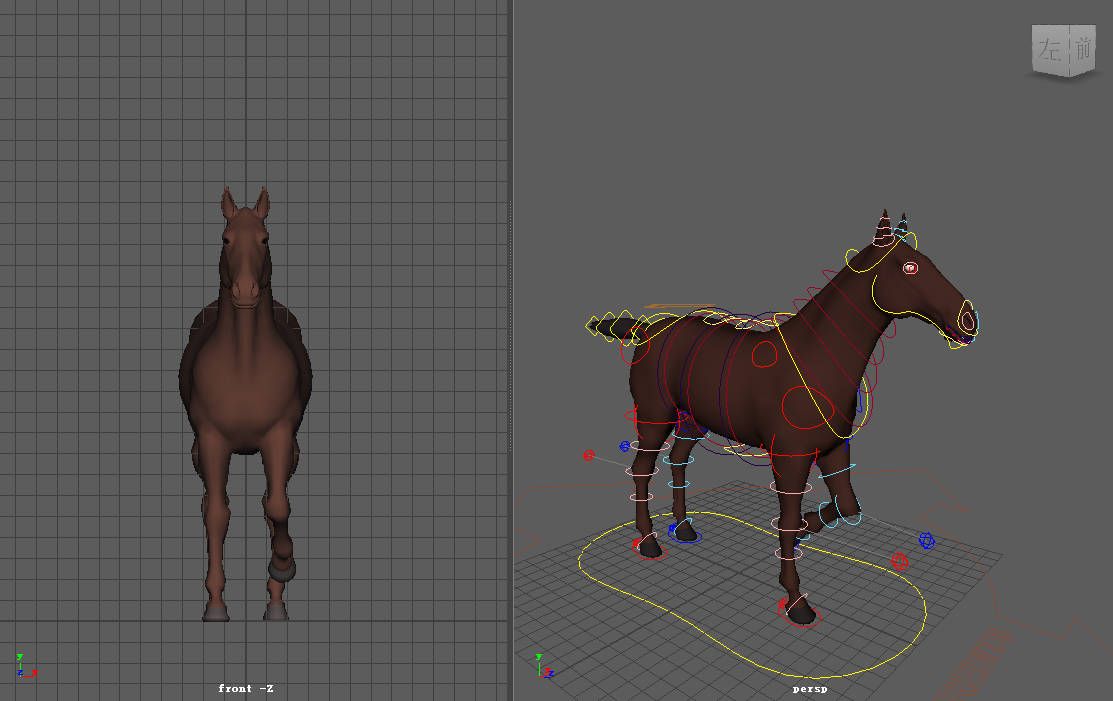The image size is (1113, 701).
Task: Select the muzzle control ring on horse's nose
Action: coord(966,320)
